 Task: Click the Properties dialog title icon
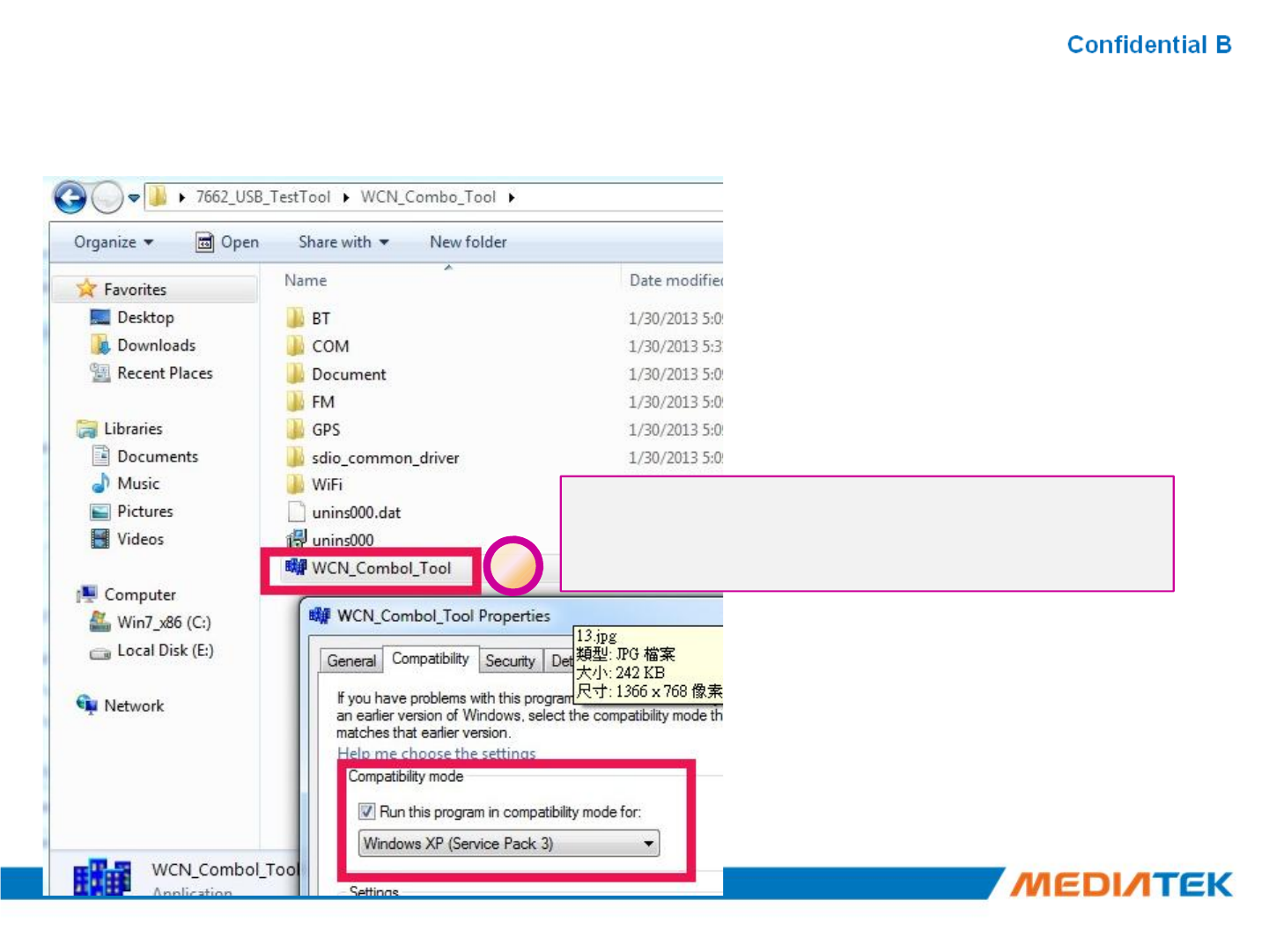coord(320,616)
